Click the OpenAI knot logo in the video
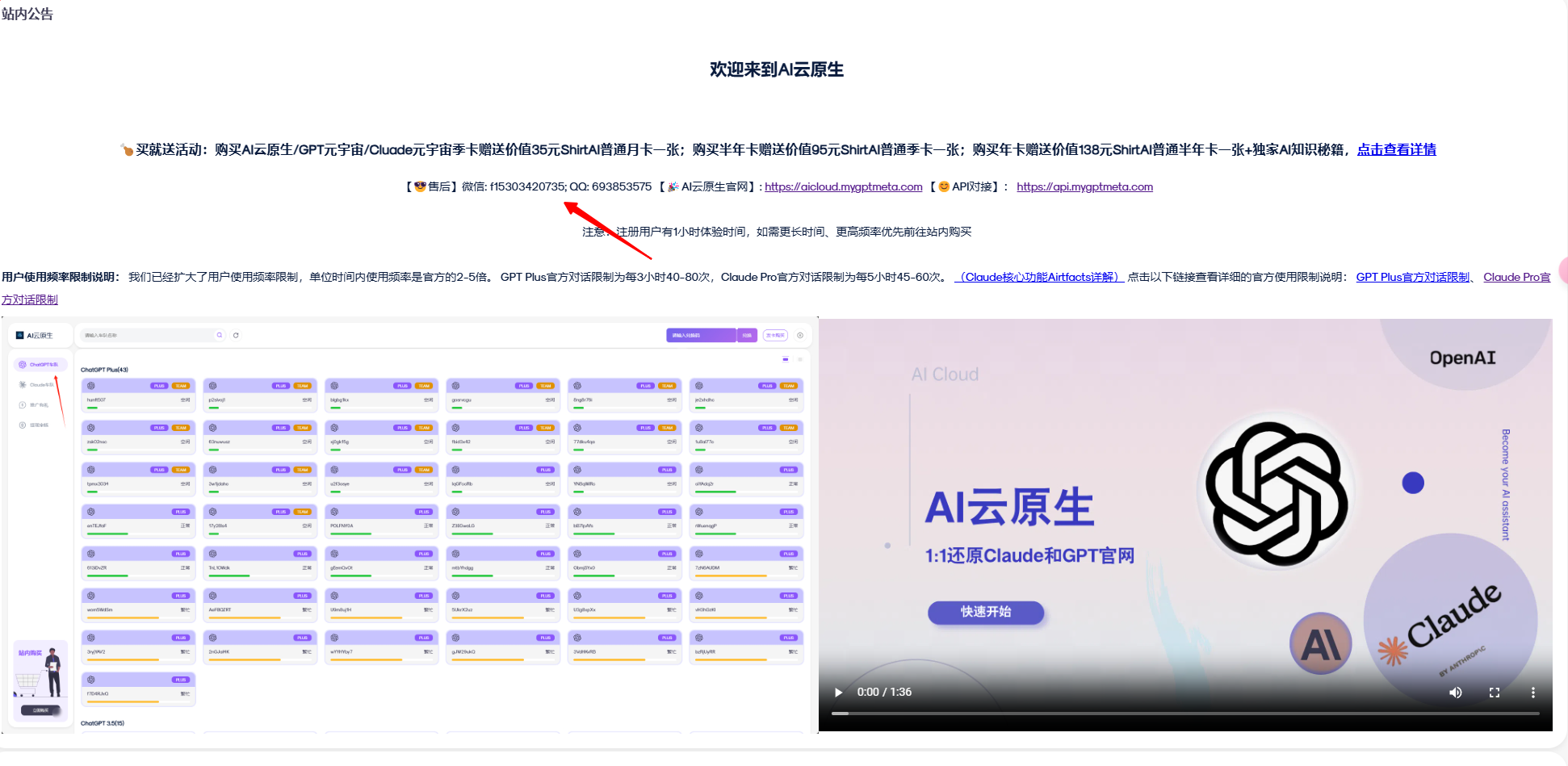1568x766 pixels. coord(1276,492)
